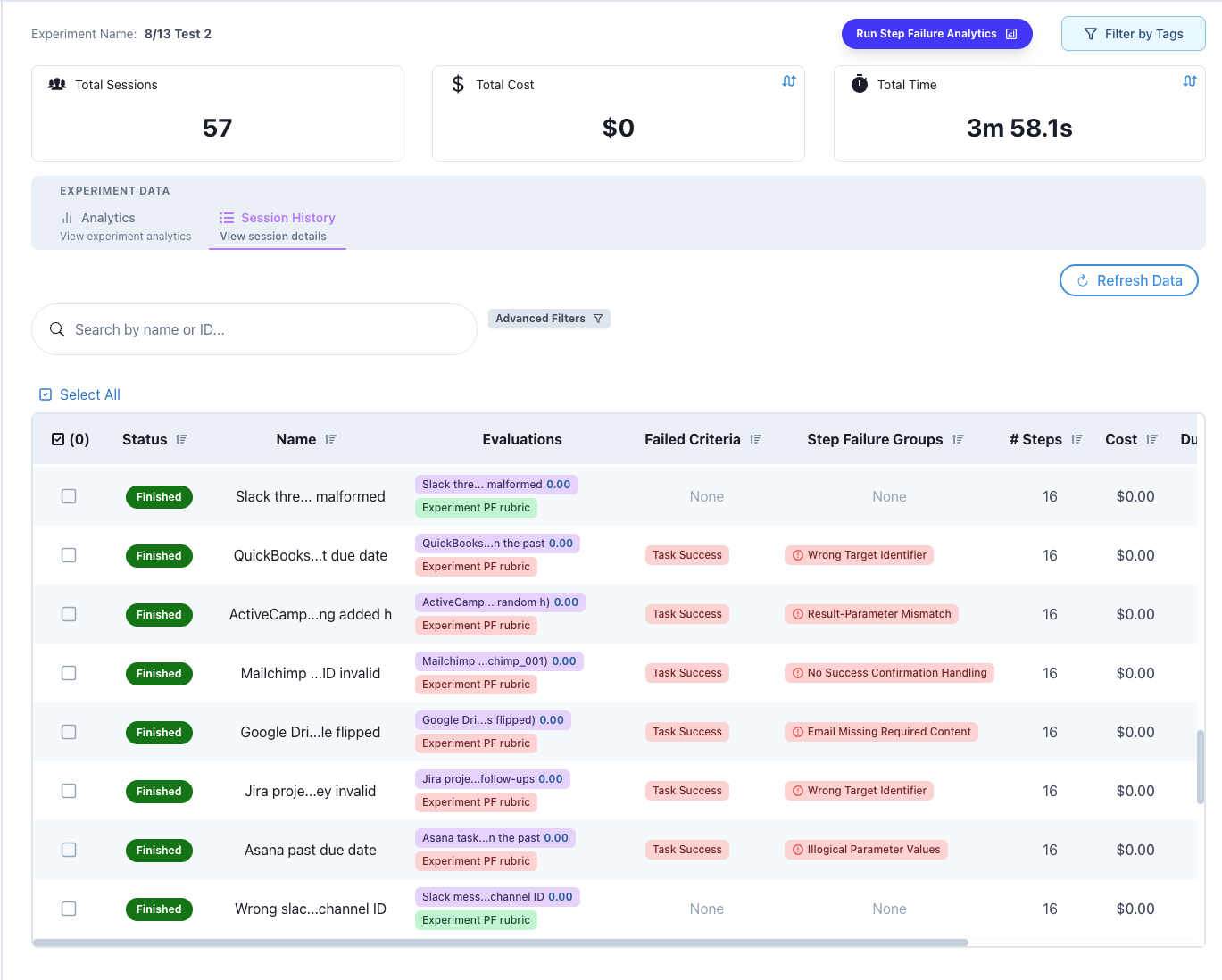1222x980 pixels.
Task: Click warning icon on No Success Confirmation Handling
Action: tap(798, 673)
